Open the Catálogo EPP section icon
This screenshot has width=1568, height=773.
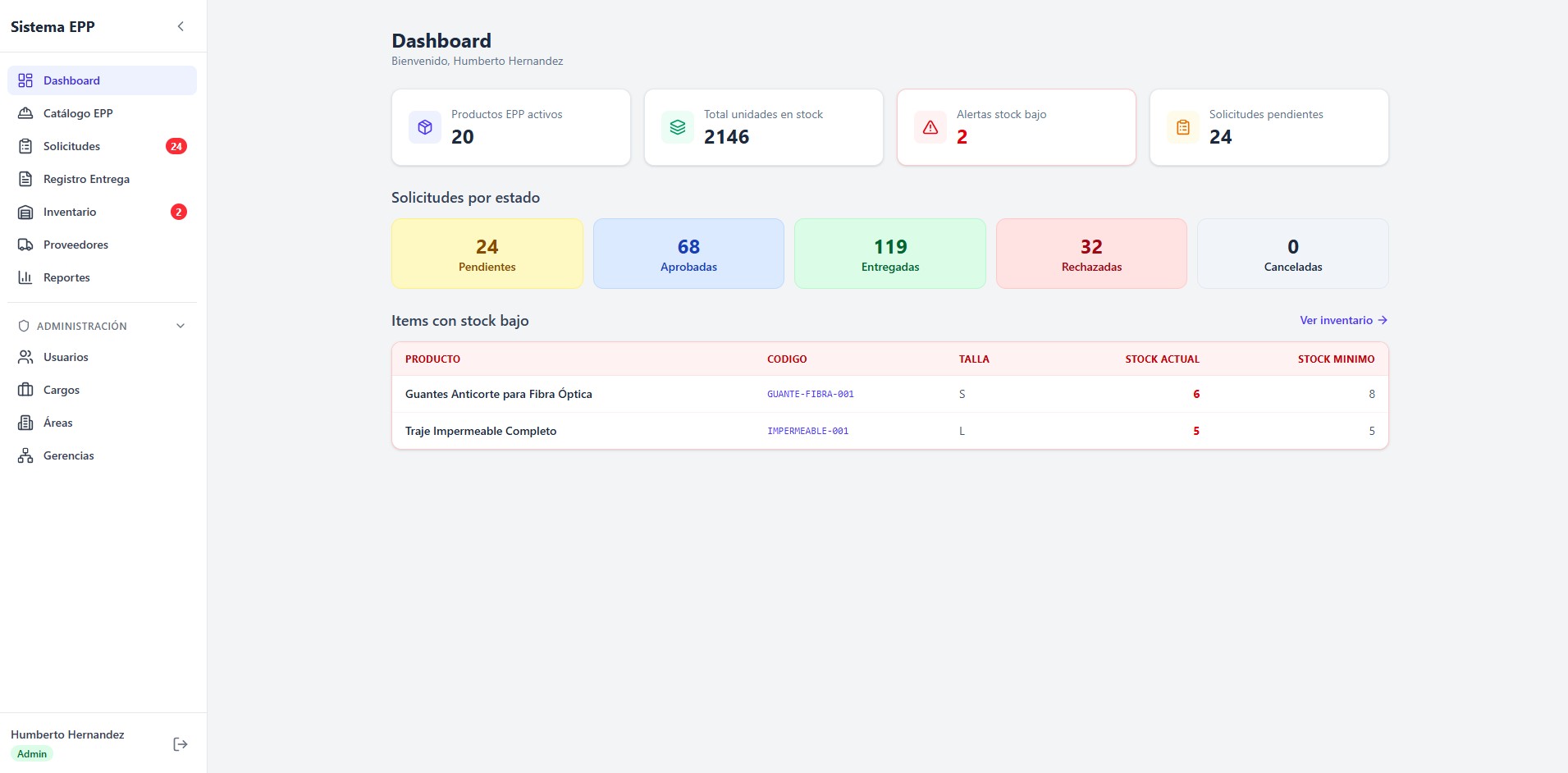(x=25, y=112)
